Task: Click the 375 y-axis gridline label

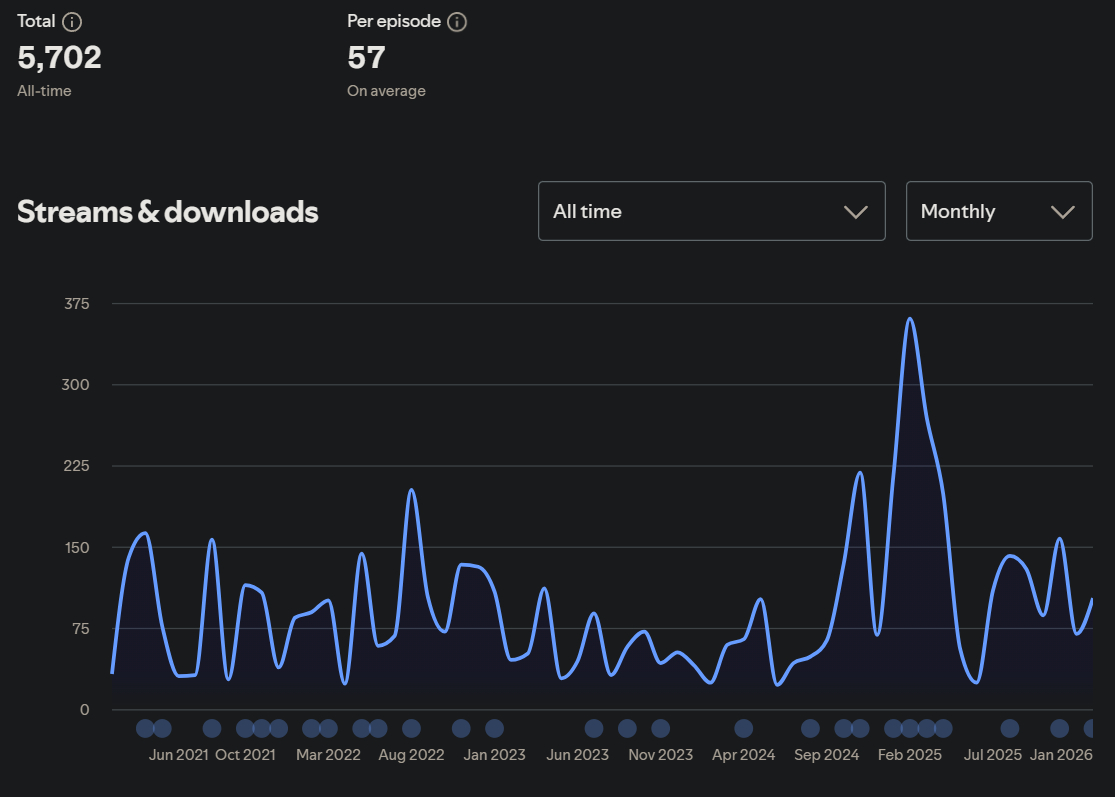Action: pos(75,304)
